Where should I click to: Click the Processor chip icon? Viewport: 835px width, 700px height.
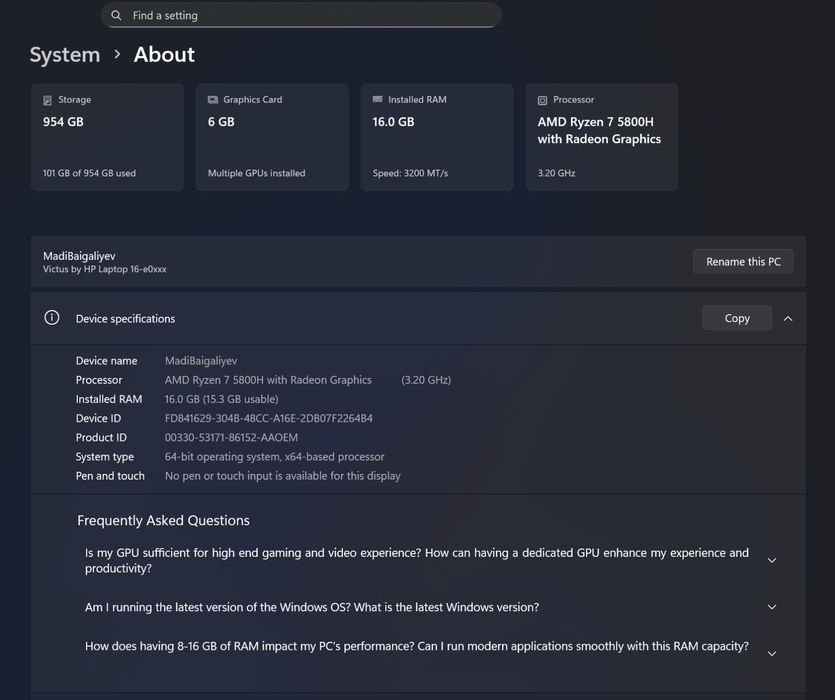[542, 100]
